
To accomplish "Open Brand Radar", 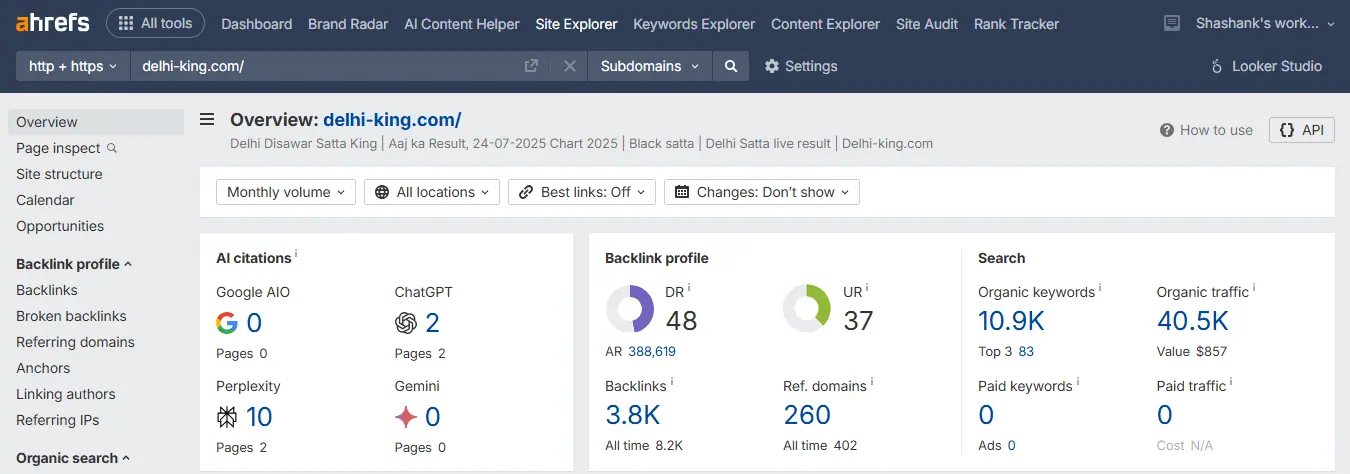I will click(x=348, y=24).
